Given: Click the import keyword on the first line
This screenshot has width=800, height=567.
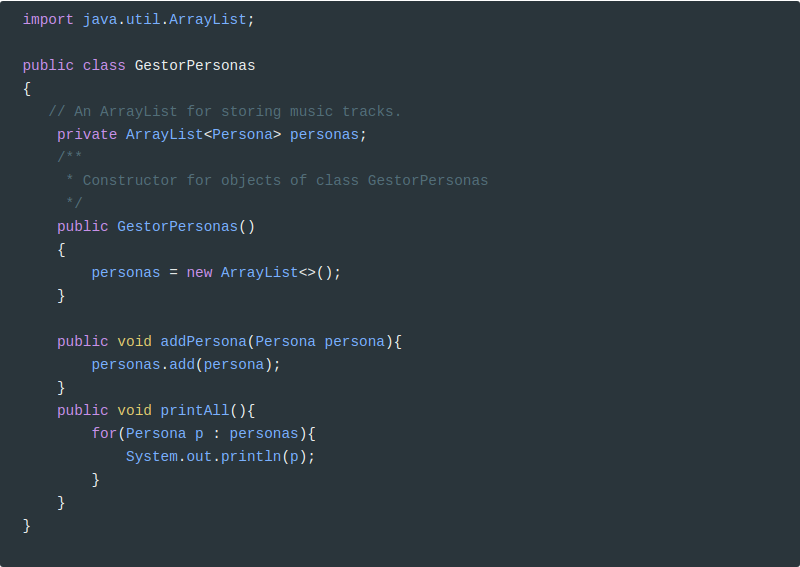Looking at the screenshot, I should (48, 19).
